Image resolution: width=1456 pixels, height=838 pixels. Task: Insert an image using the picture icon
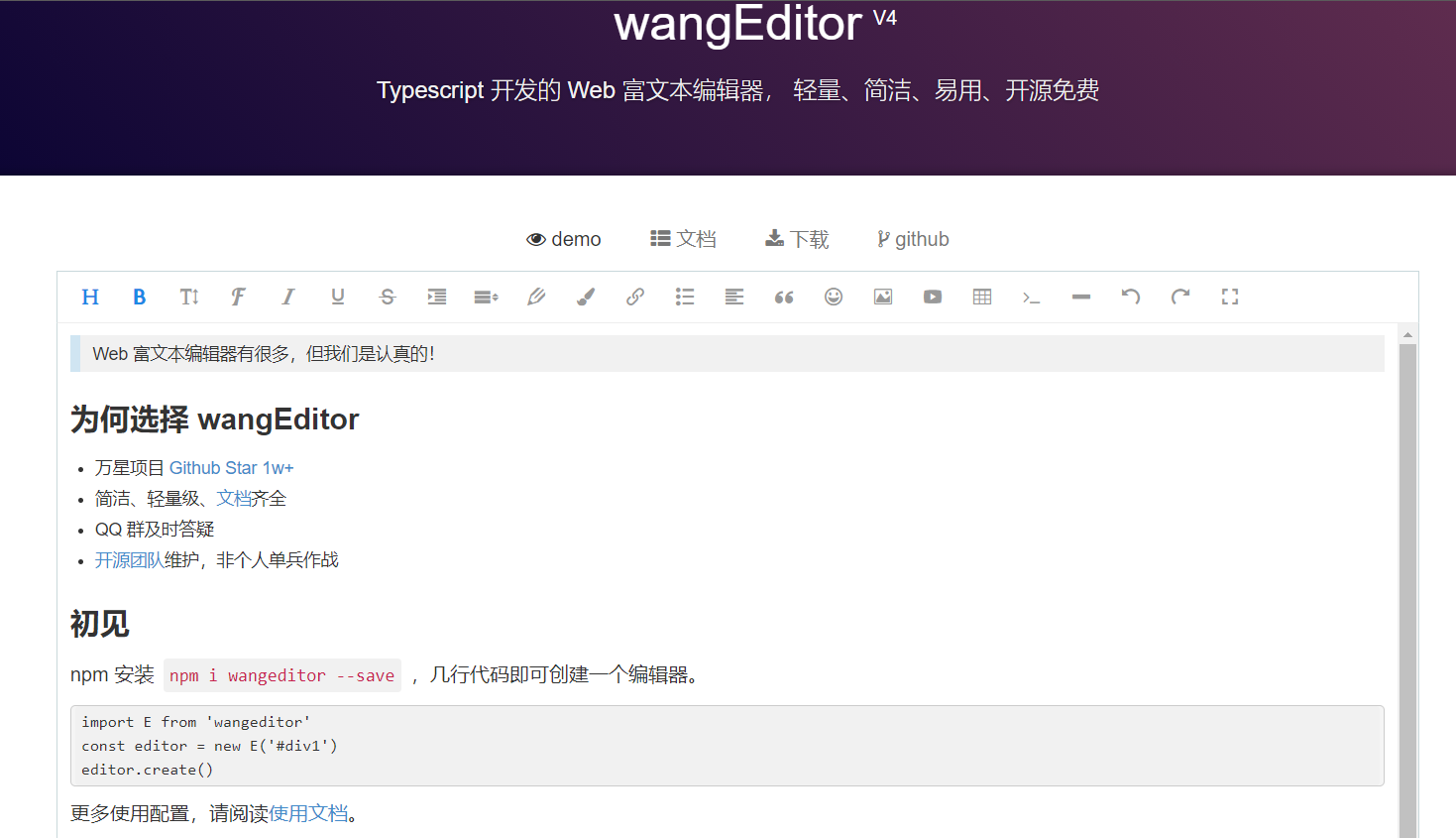coord(883,297)
